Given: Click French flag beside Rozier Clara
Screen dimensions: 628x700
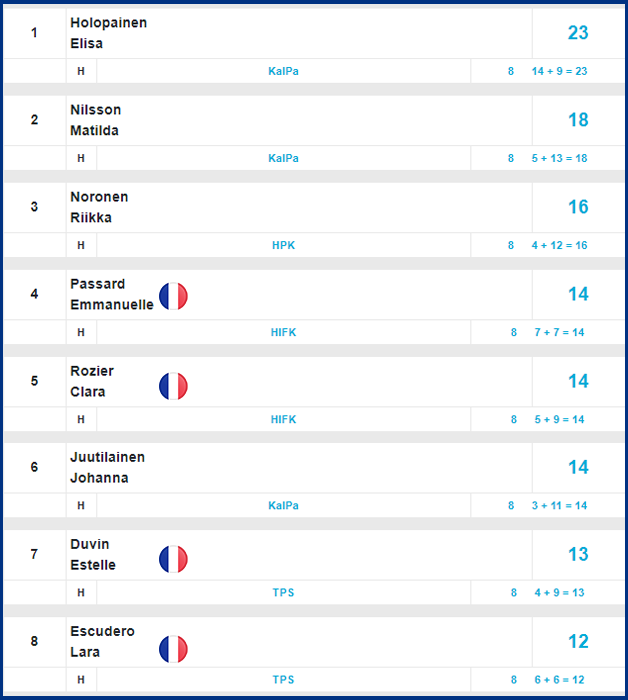Looking at the screenshot, I should click(x=173, y=386).
